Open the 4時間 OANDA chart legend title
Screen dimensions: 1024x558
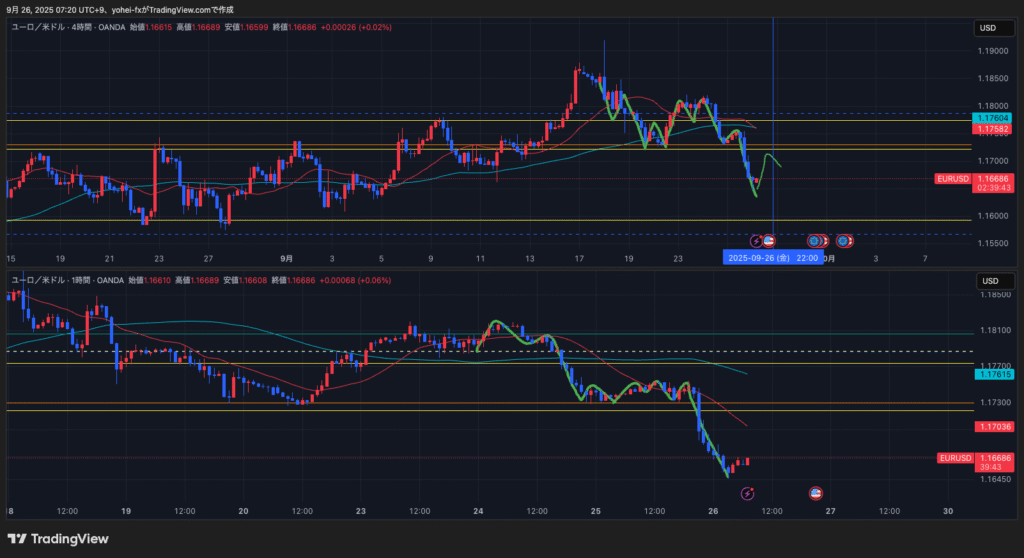(x=68, y=27)
